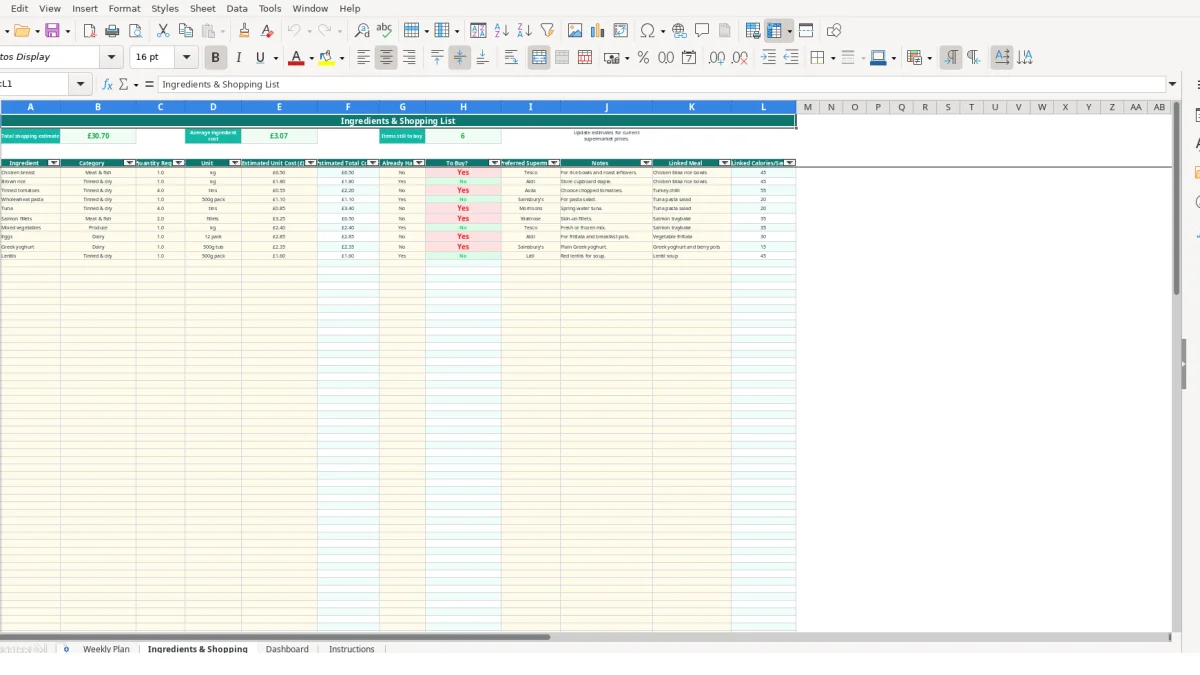
Task: Expand the formula bar
Action: coord(1173,85)
